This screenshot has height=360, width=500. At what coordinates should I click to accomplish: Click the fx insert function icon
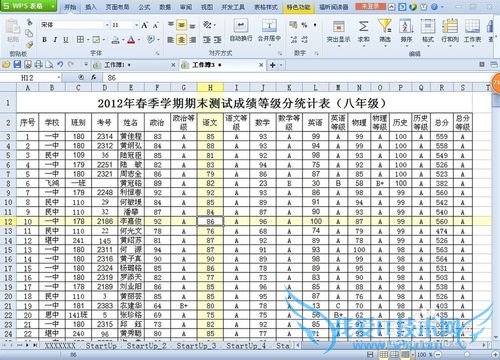point(94,77)
